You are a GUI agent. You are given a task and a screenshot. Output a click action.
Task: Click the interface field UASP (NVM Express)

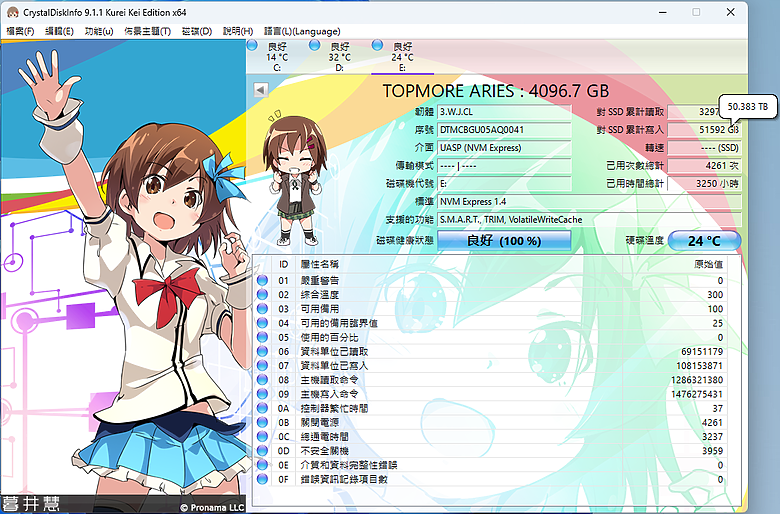[504, 148]
